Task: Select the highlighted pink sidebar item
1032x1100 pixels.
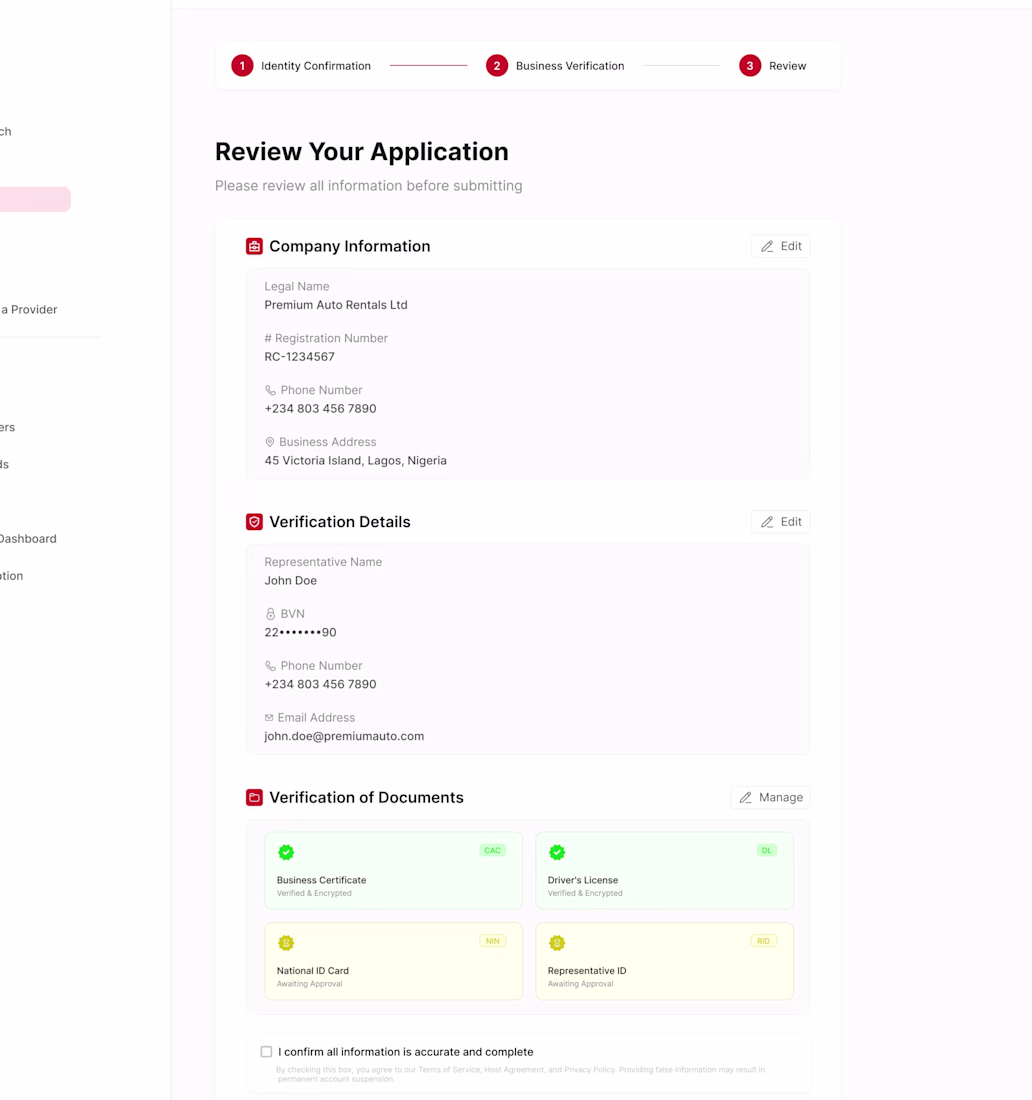Action: [35, 199]
